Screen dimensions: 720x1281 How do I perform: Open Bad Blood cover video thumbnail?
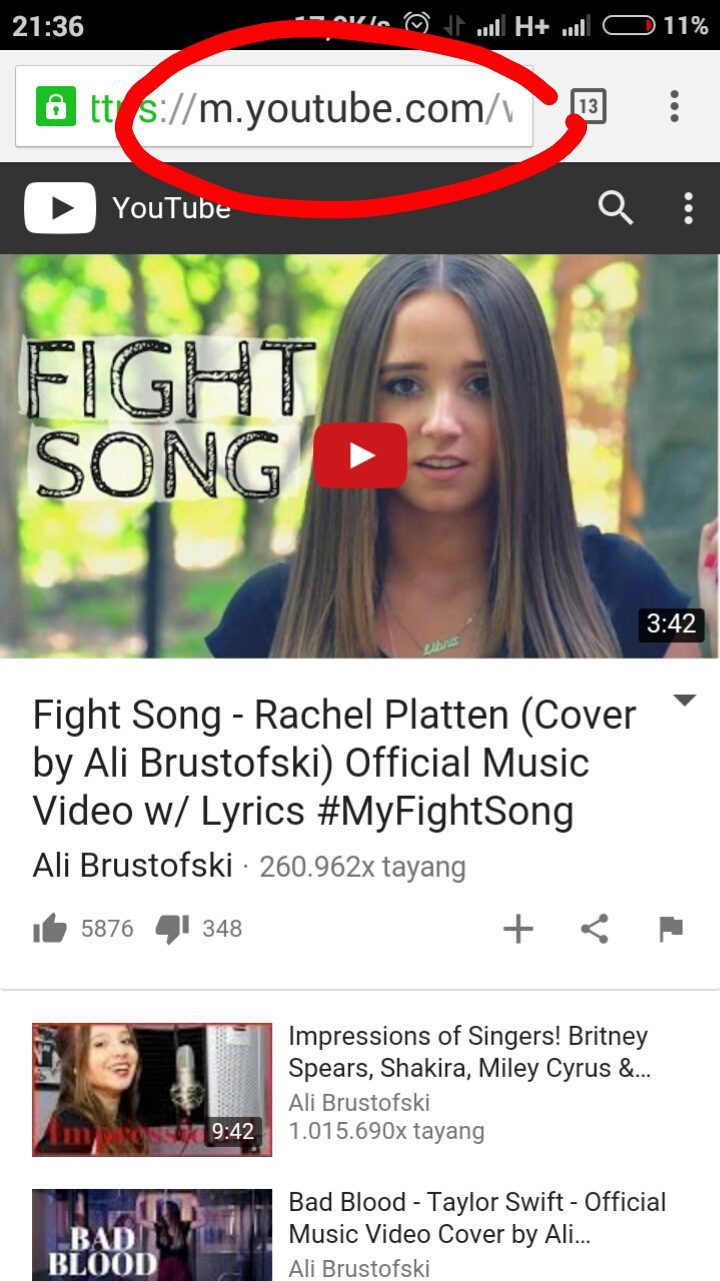(x=152, y=1235)
